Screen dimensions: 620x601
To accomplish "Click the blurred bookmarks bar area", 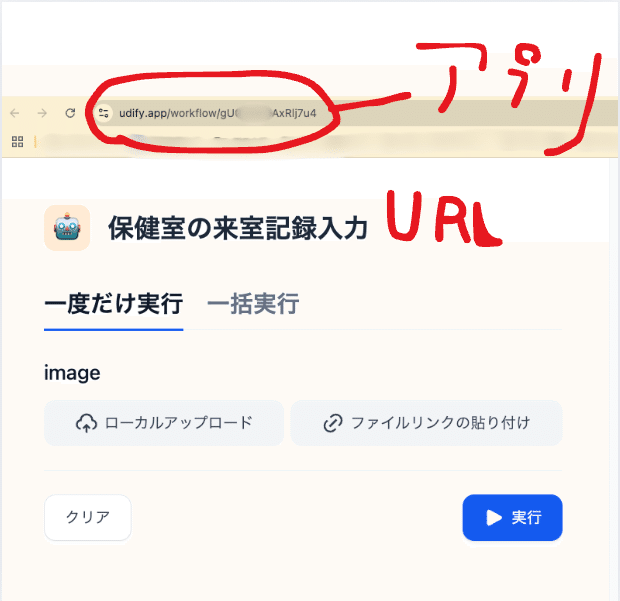I will 324,142.
